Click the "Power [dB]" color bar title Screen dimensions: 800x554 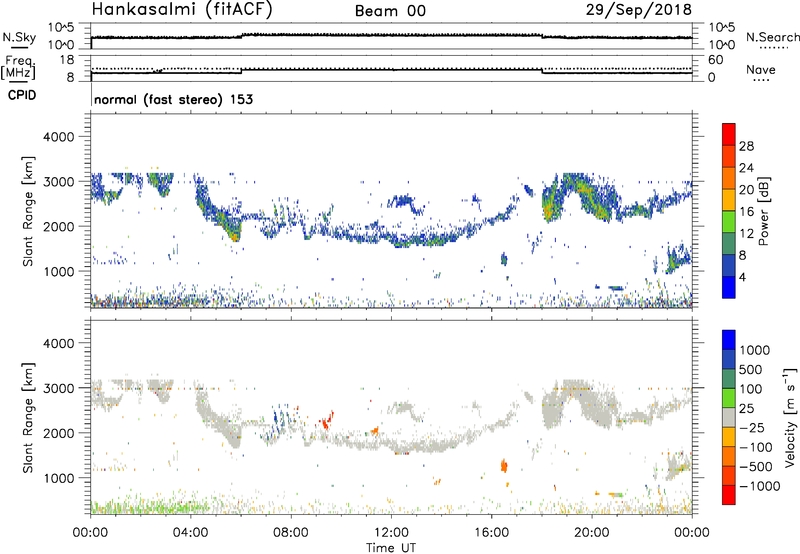(x=763, y=211)
